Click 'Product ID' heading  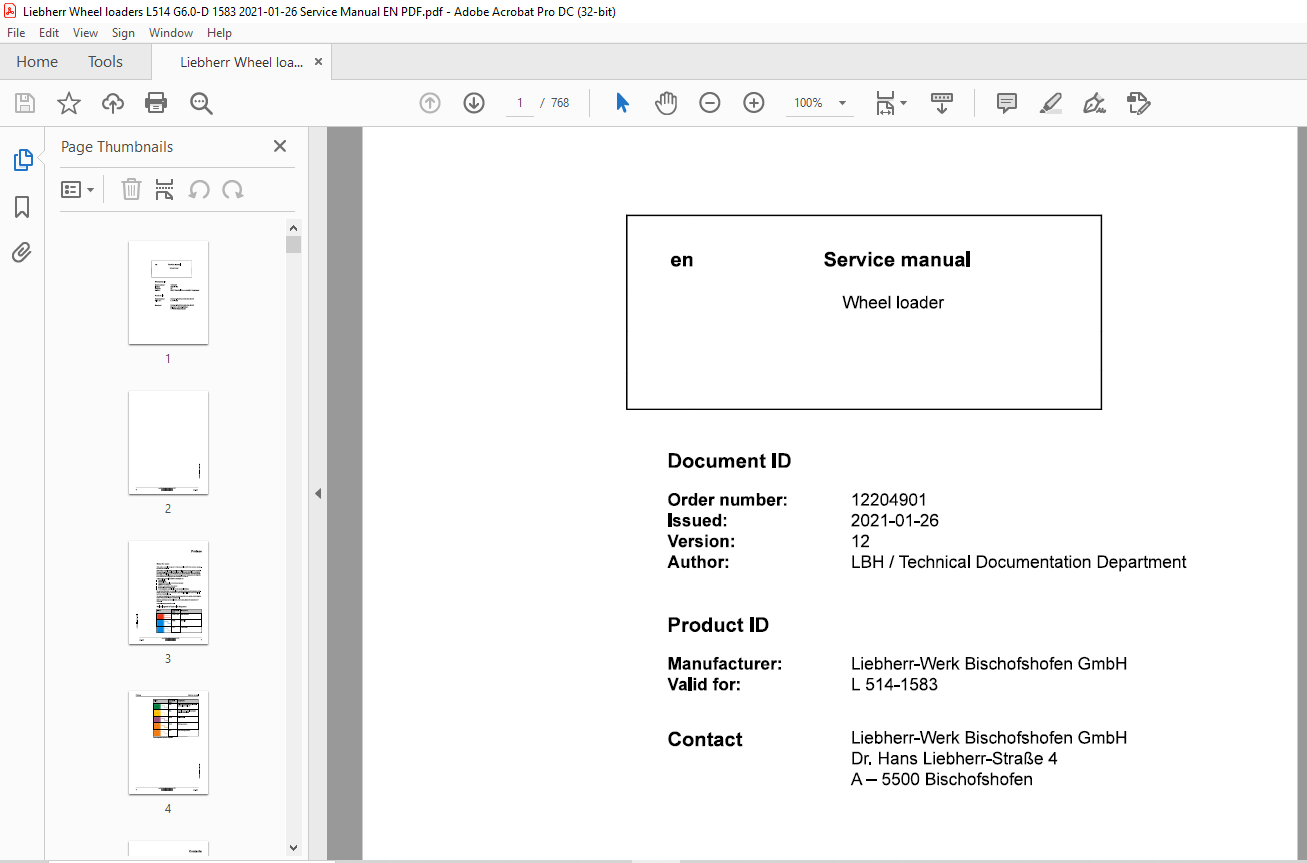[718, 625]
